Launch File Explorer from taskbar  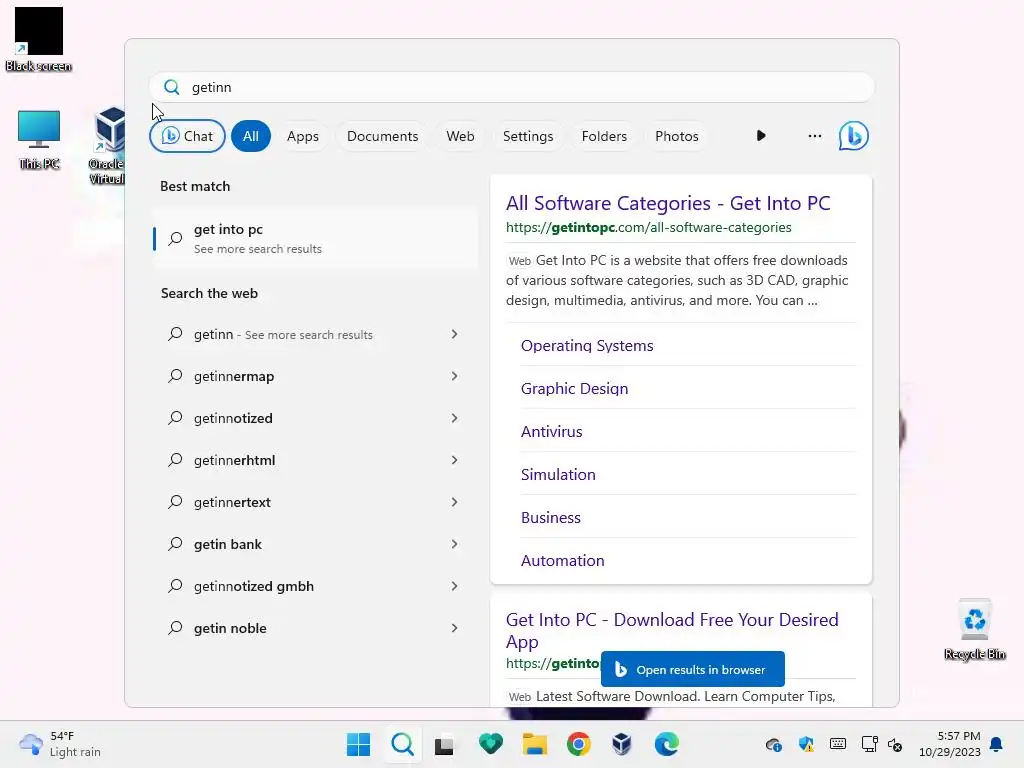click(535, 744)
